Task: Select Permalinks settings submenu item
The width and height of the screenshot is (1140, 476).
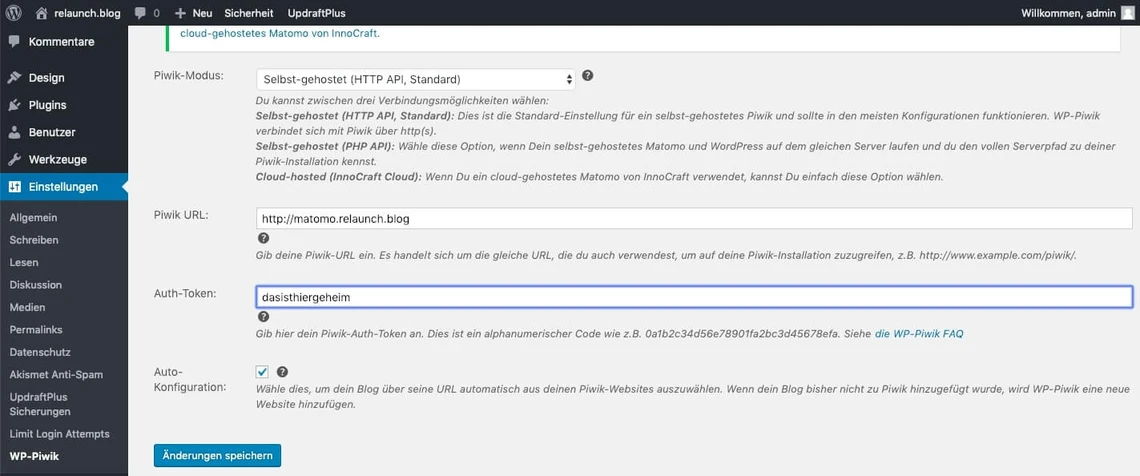Action: coord(36,329)
